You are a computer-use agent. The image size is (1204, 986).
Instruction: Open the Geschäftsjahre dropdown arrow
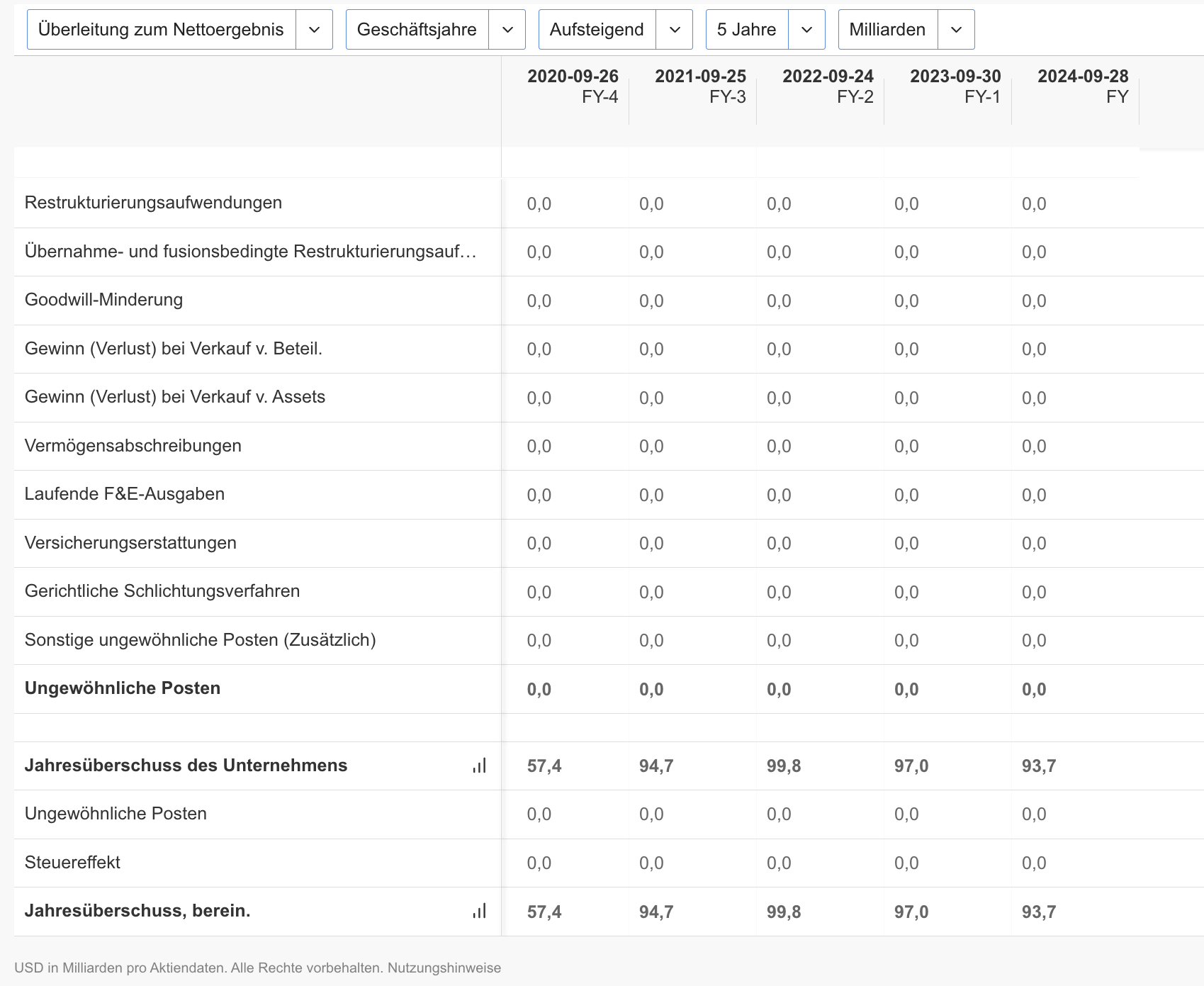coord(507,30)
